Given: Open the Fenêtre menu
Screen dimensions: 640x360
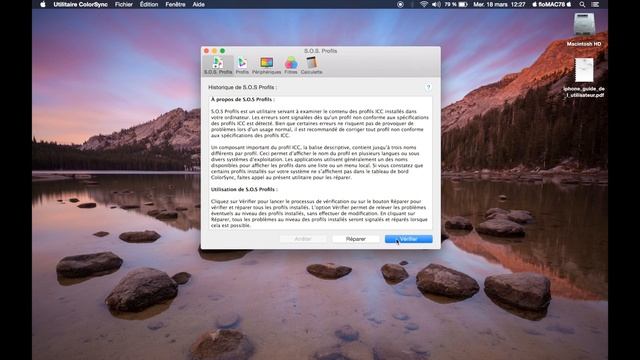Looking at the screenshot, I should 175,4.
